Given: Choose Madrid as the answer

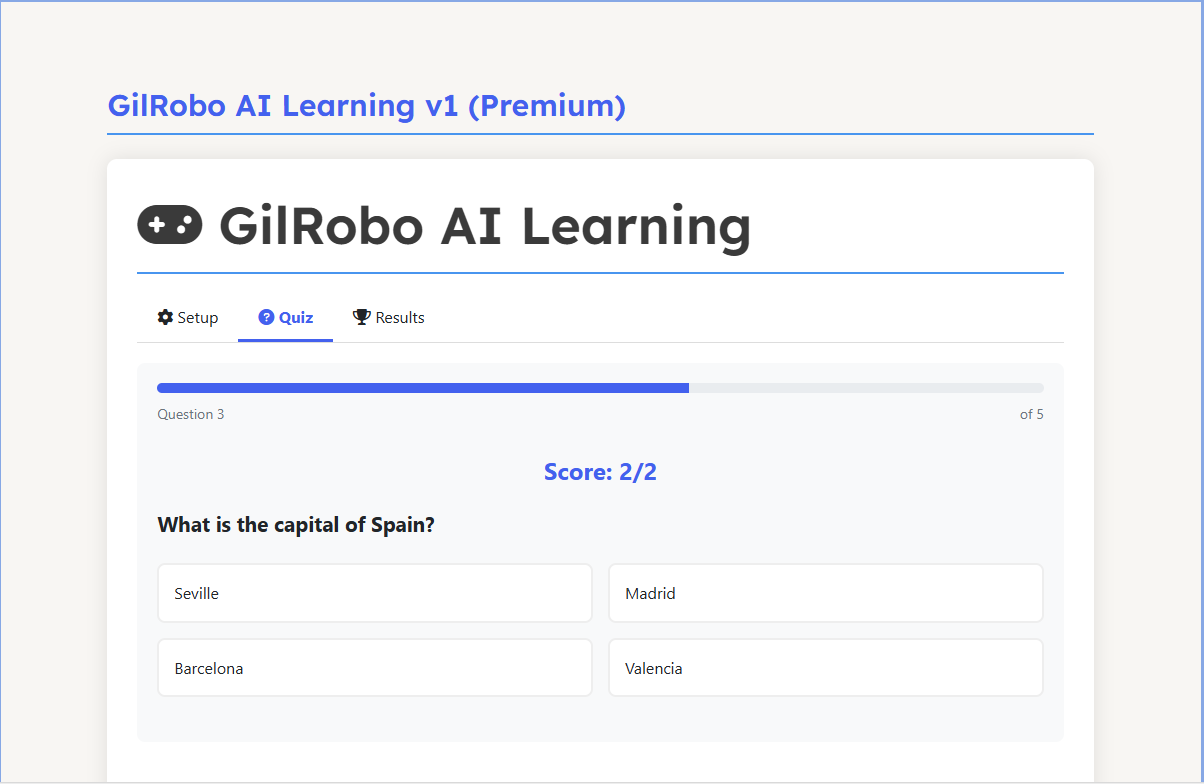Looking at the screenshot, I should coord(825,593).
